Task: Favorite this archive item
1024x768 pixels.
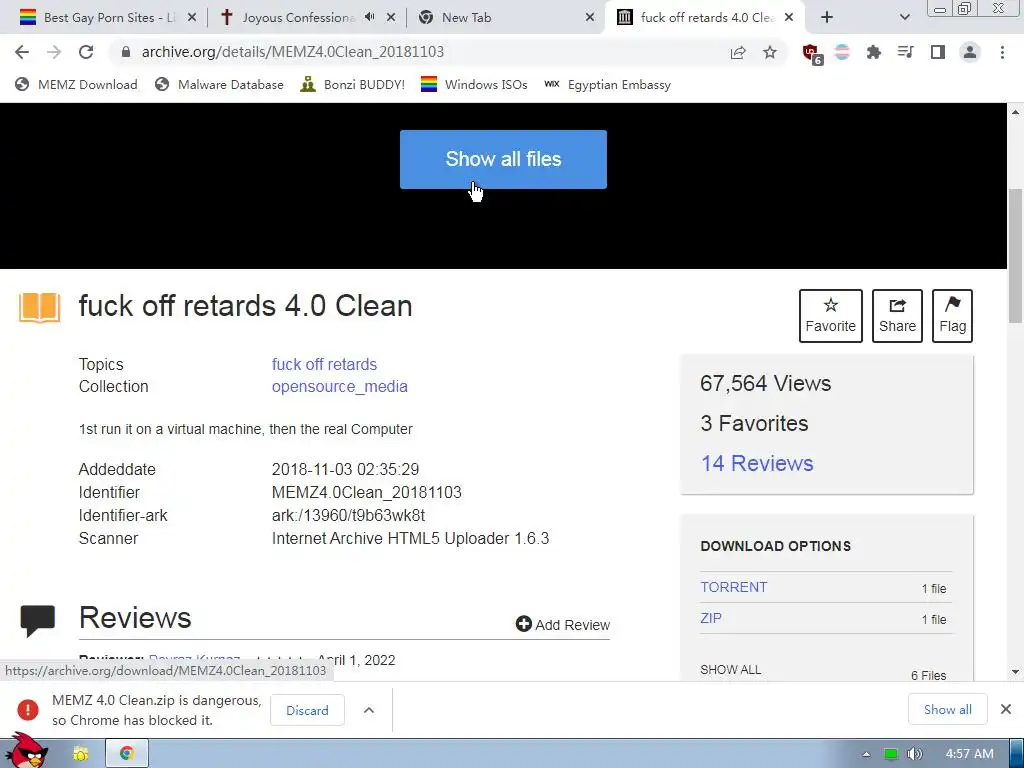Action: coord(830,316)
